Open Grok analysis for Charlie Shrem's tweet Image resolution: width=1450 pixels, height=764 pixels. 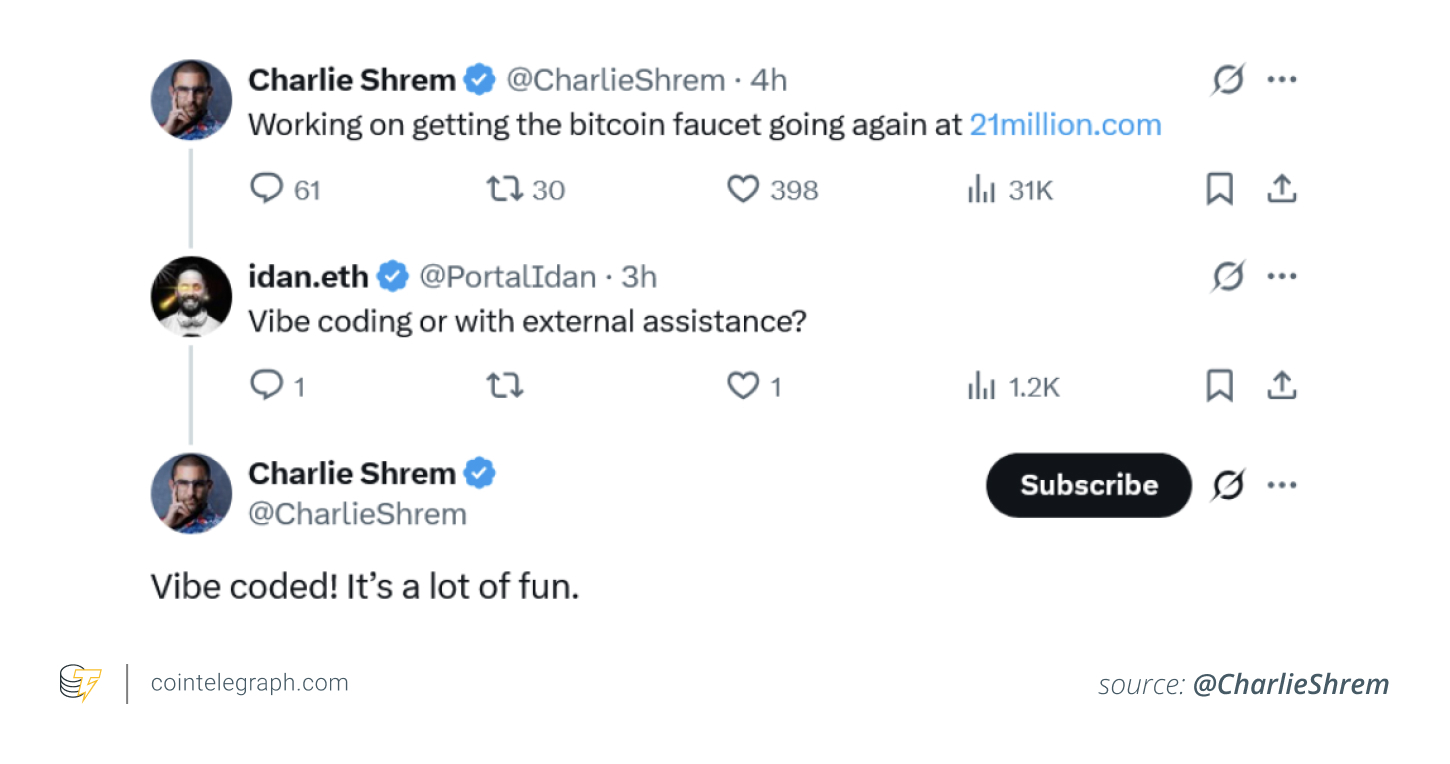(1227, 79)
